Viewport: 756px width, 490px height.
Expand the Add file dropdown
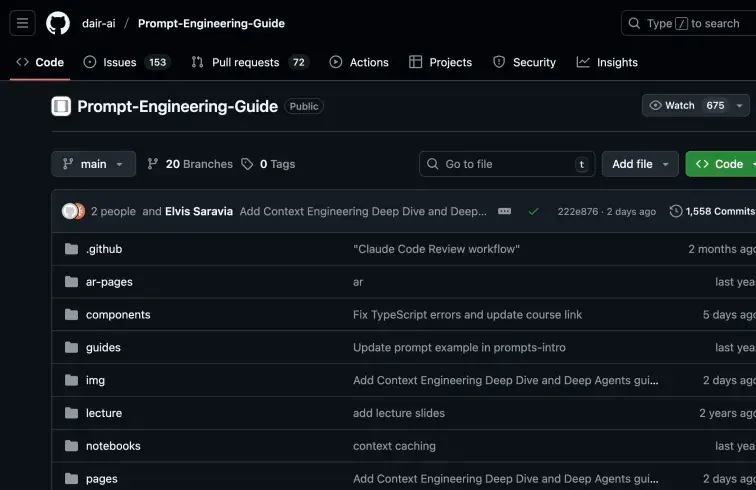pyautogui.click(x=640, y=164)
